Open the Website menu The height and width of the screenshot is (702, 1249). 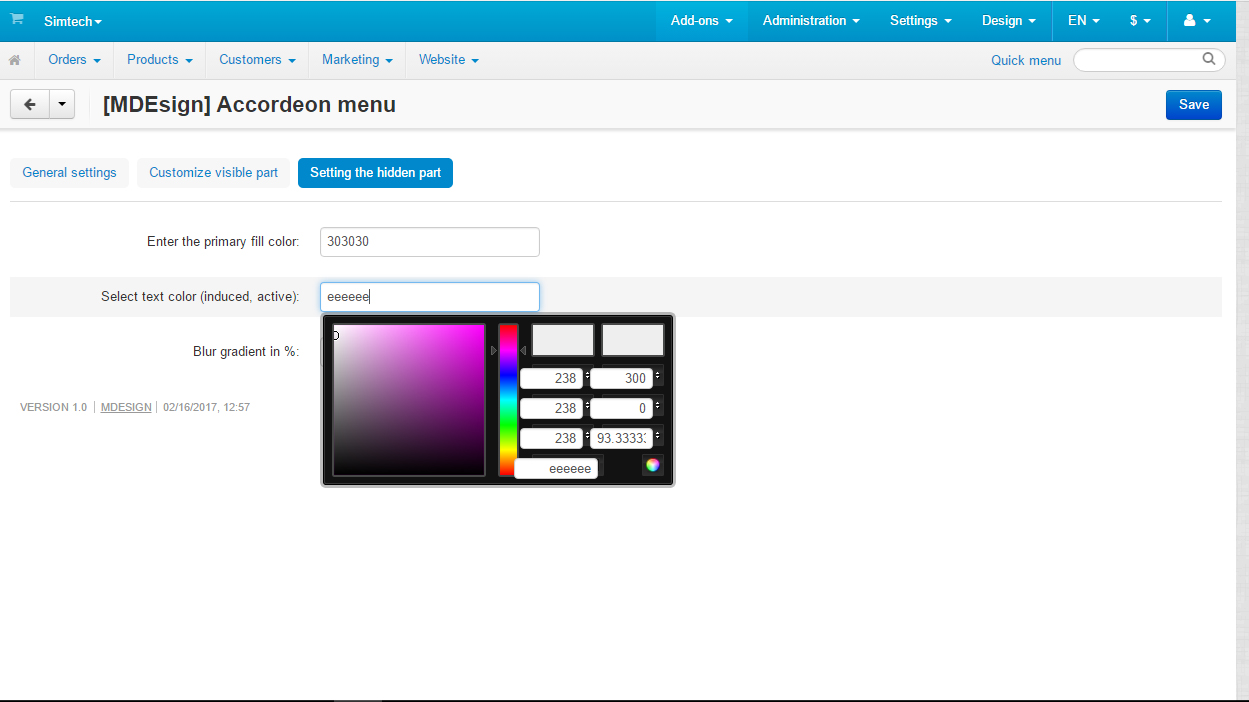(x=449, y=60)
